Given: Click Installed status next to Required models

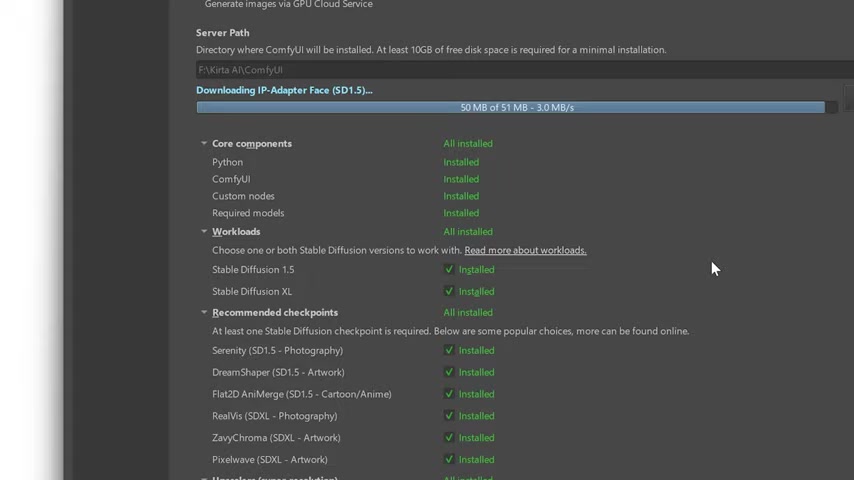Looking at the screenshot, I should coord(461,212).
